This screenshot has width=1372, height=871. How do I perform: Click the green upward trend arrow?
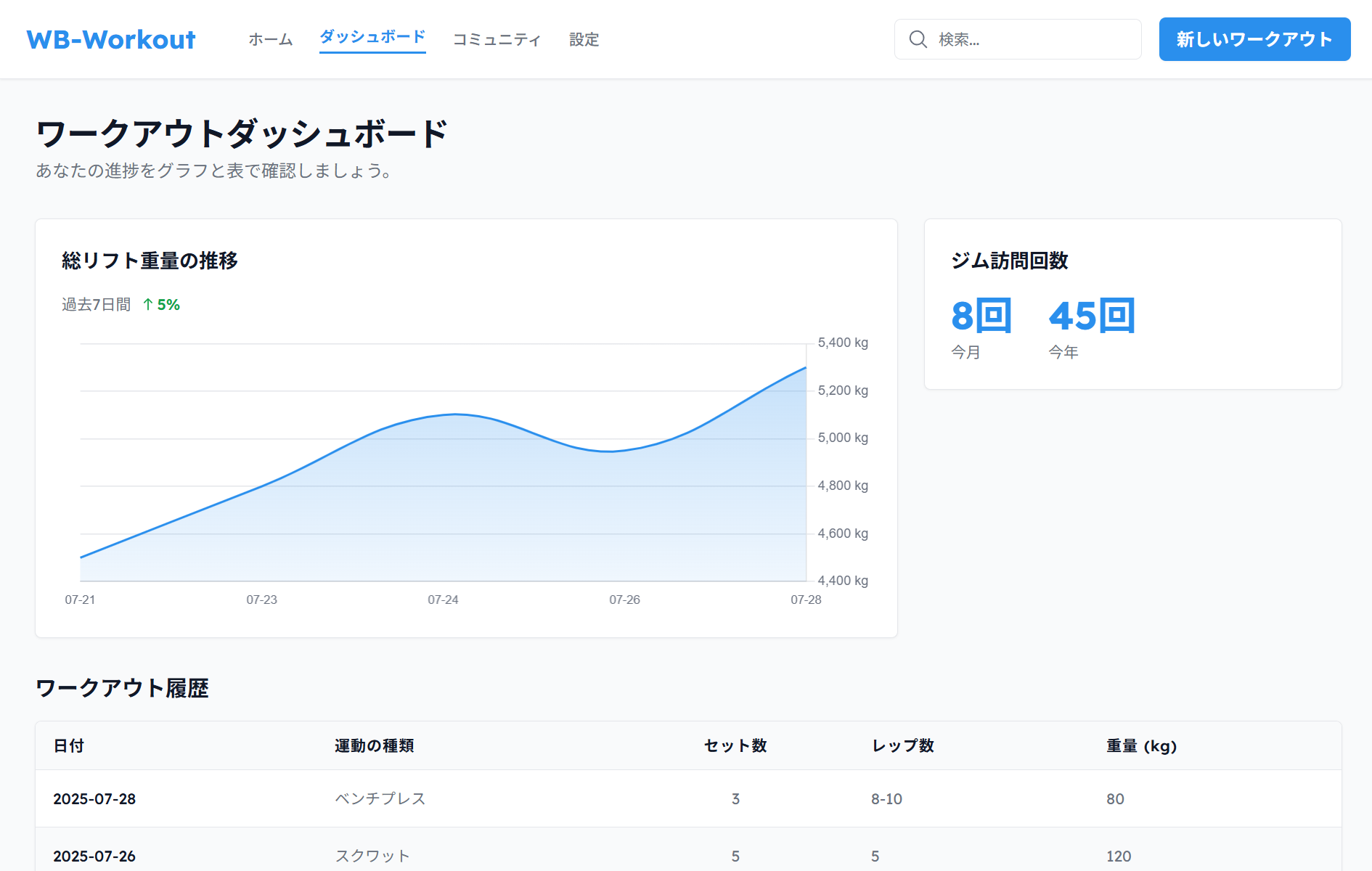click(x=148, y=305)
